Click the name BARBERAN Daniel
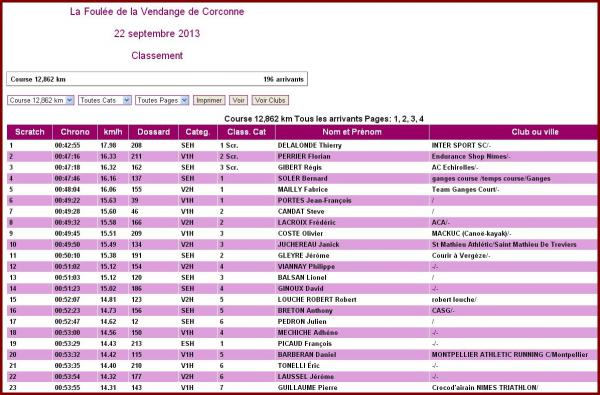 pyautogui.click(x=307, y=355)
